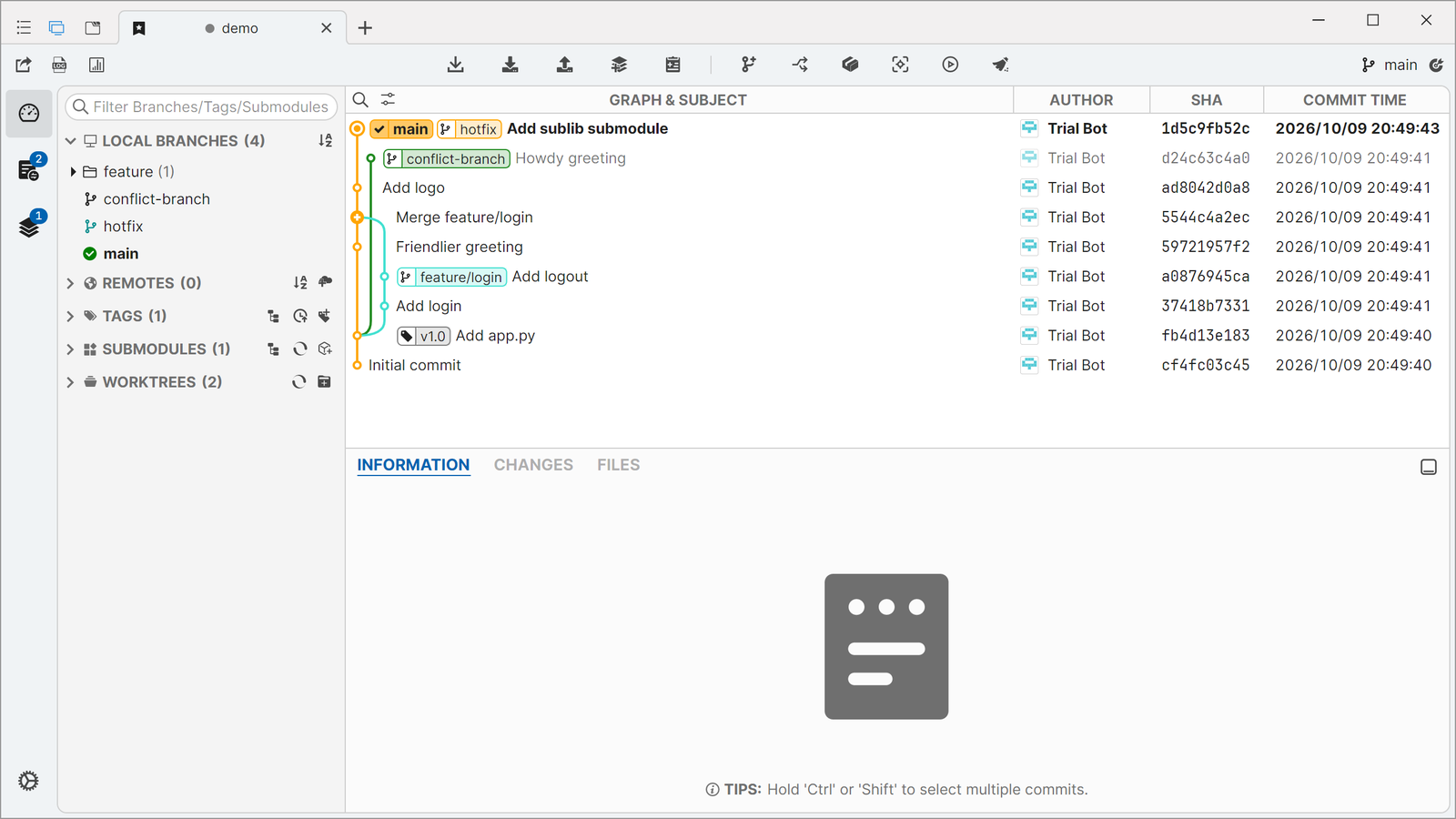Open a new tab with plus button

(365, 28)
